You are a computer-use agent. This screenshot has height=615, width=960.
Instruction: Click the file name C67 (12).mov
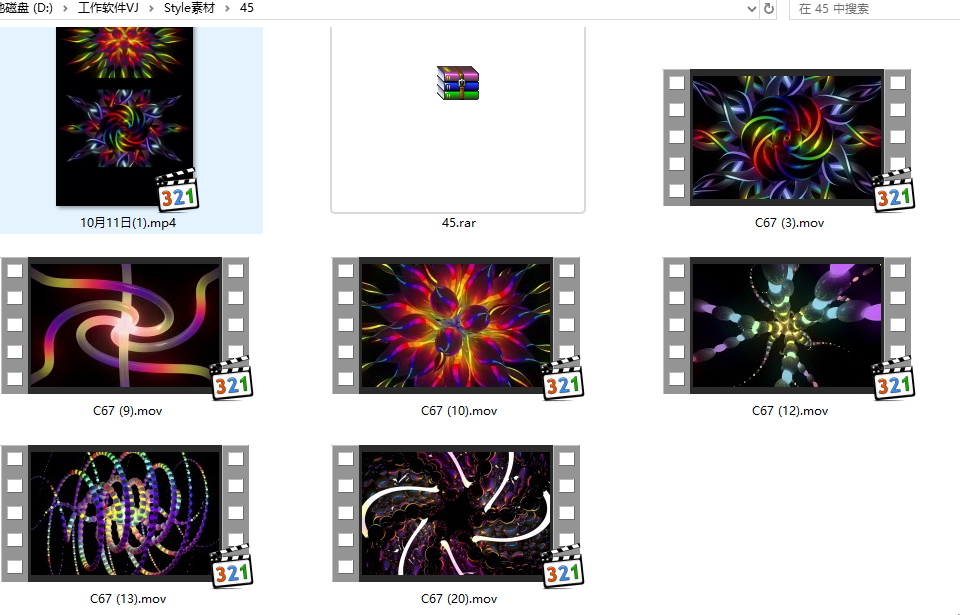(790, 411)
